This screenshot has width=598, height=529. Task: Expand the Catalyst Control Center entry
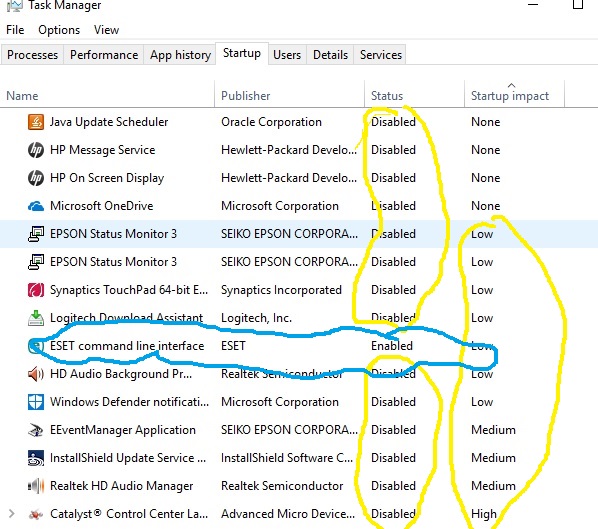[11, 514]
